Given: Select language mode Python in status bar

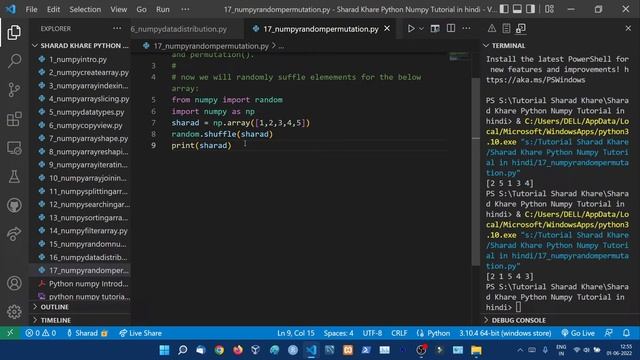Looking at the screenshot, I should 433,333.
